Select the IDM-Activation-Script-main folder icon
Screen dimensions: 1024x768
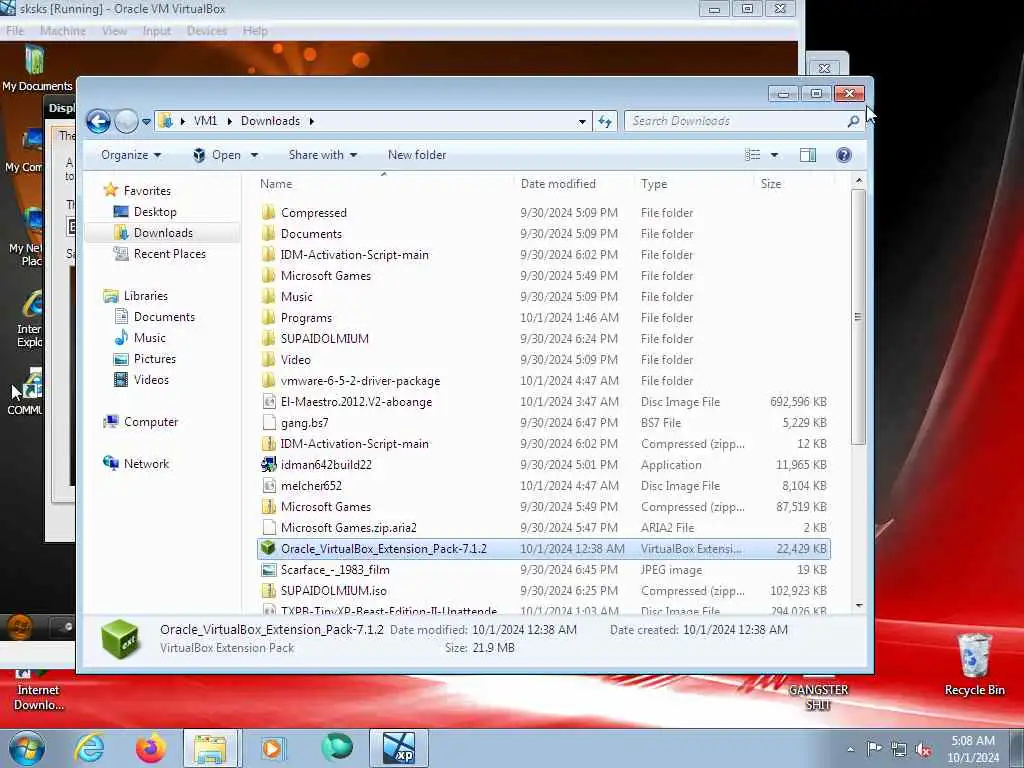tap(268, 255)
